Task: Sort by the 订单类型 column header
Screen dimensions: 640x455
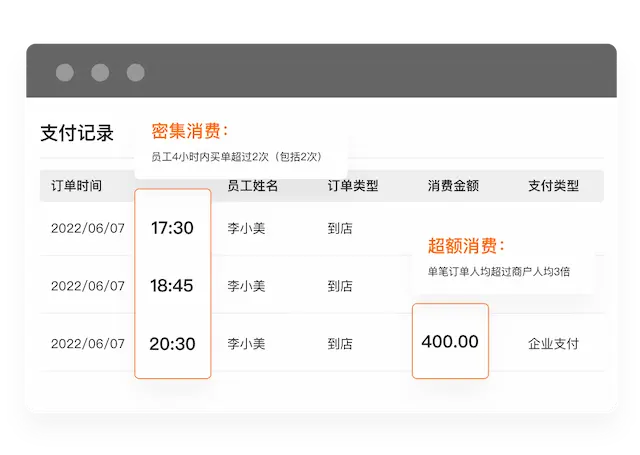Action: click(353, 186)
